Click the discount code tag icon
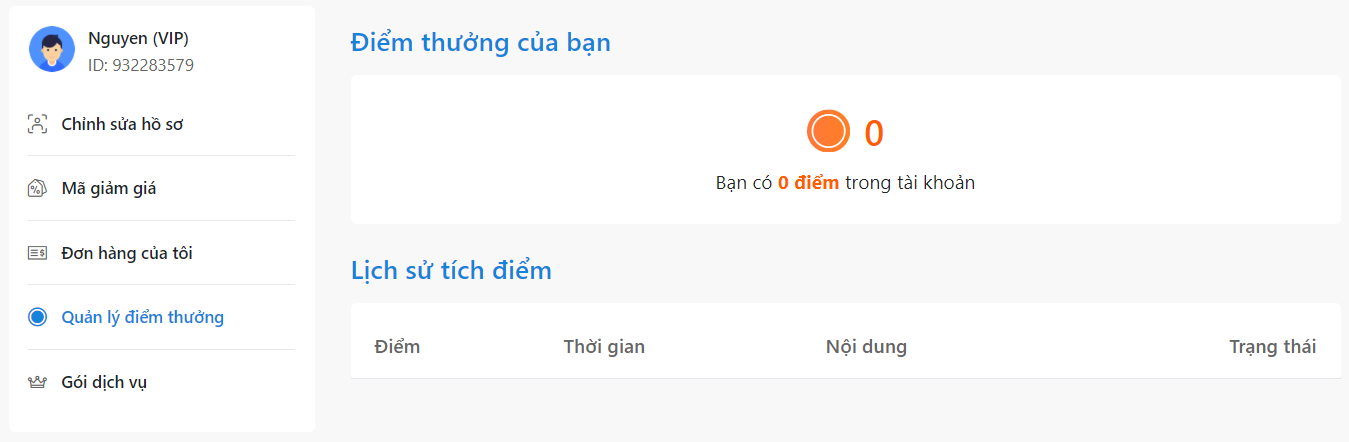 pos(38,189)
